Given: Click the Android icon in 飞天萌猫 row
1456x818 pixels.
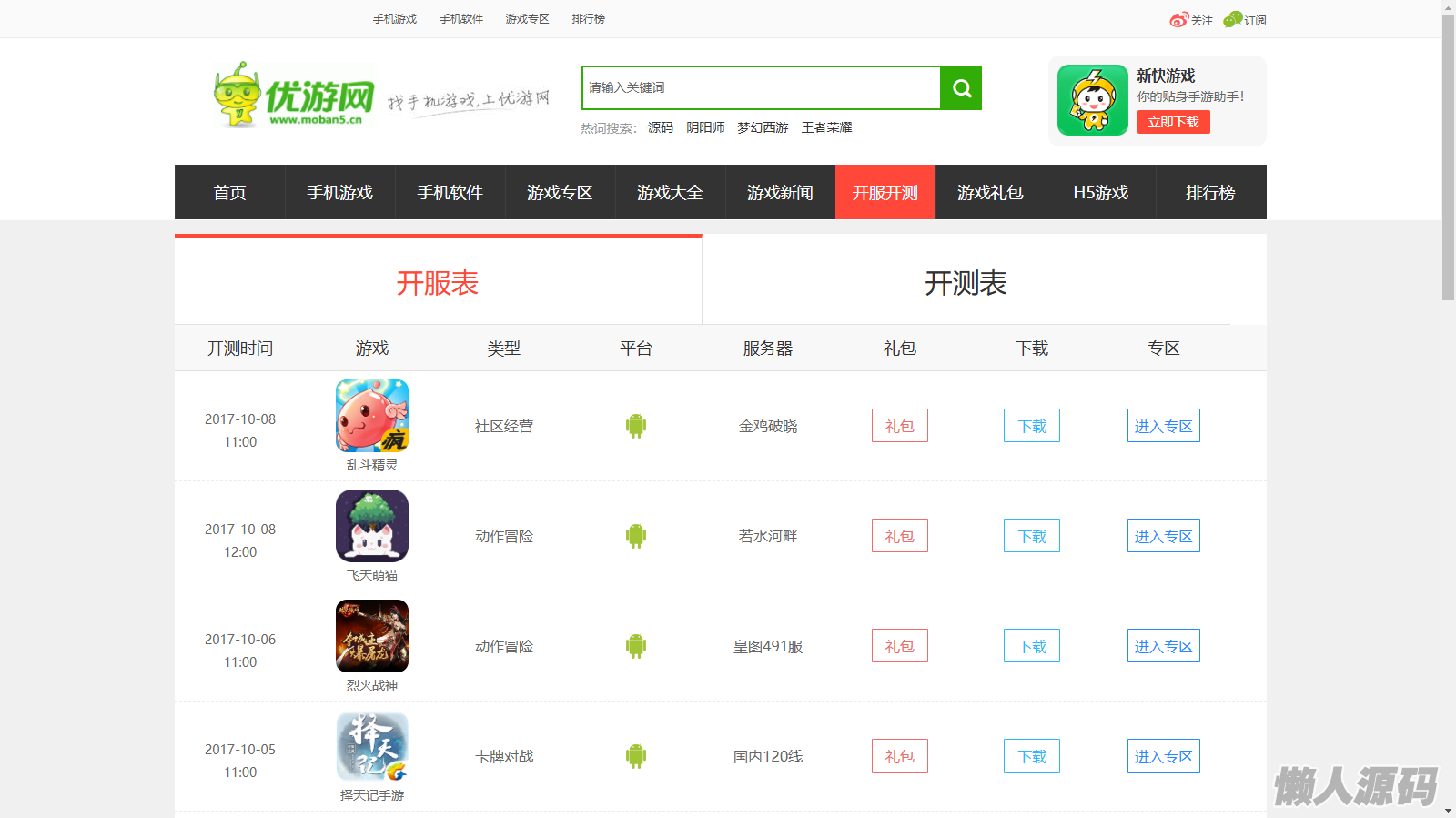Looking at the screenshot, I should pyautogui.click(x=636, y=536).
